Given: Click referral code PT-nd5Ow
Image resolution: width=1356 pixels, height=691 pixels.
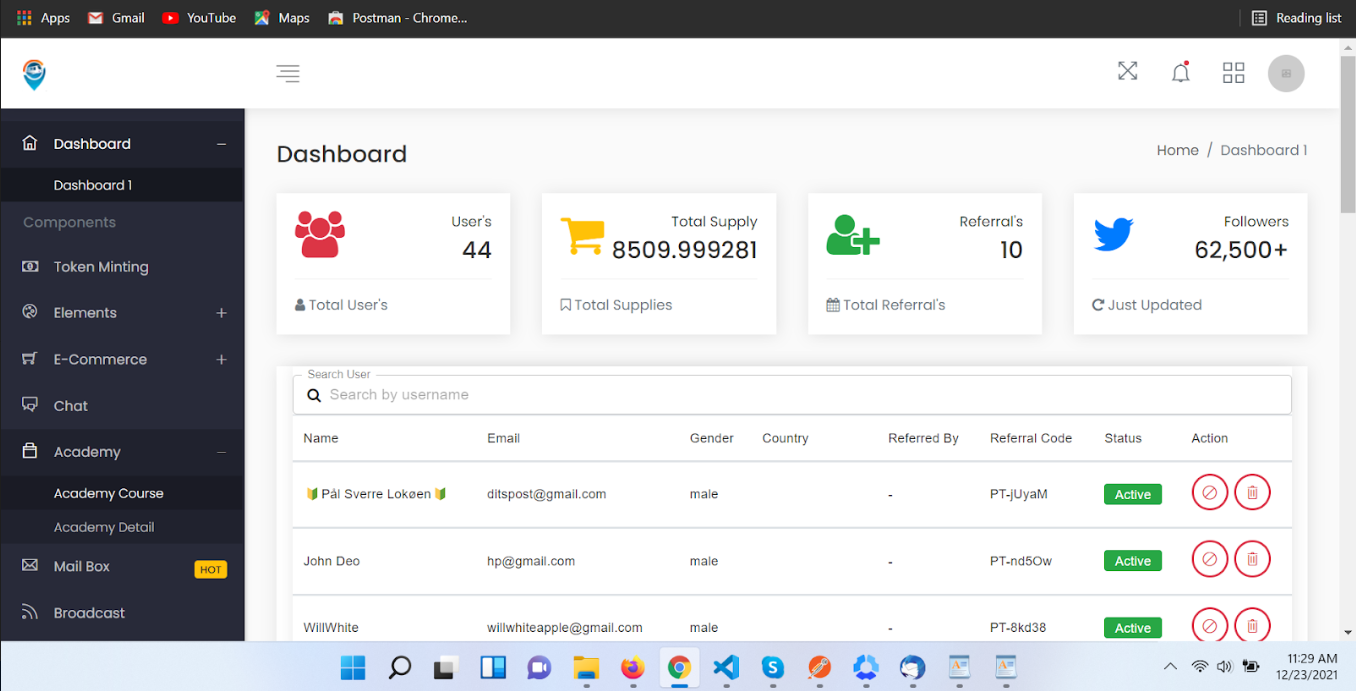Looking at the screenshot, I should [1021, 561].
